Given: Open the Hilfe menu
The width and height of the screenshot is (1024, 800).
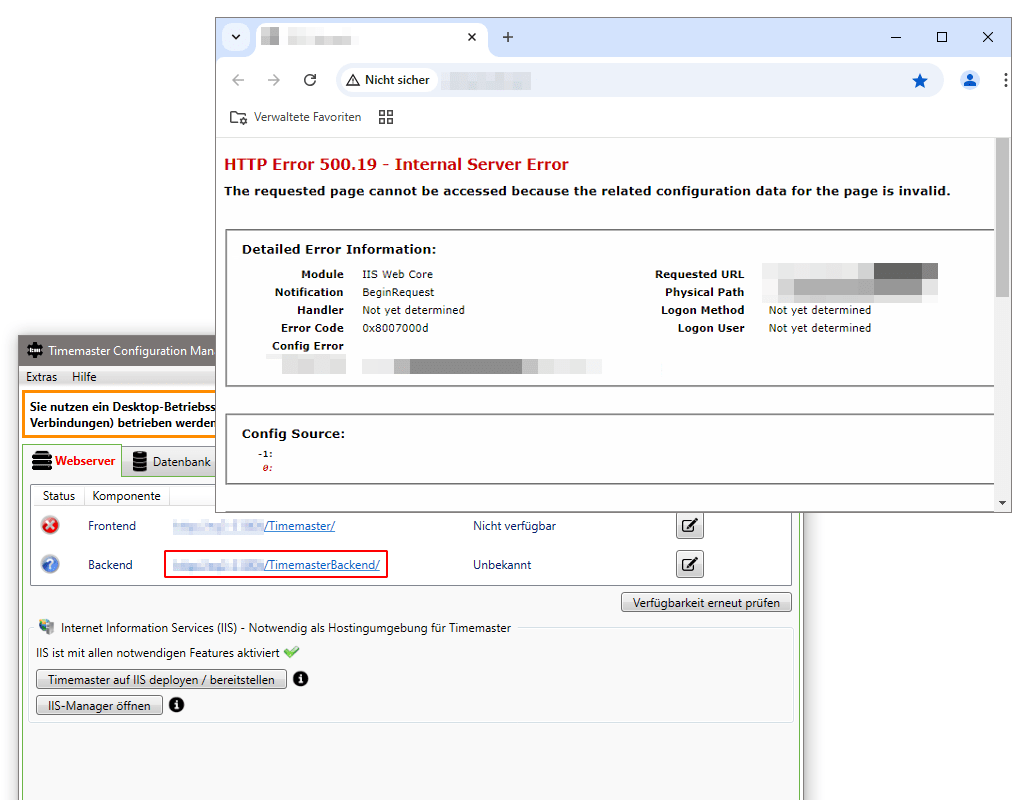Looking at the screenshot, I should coord(84,377).
